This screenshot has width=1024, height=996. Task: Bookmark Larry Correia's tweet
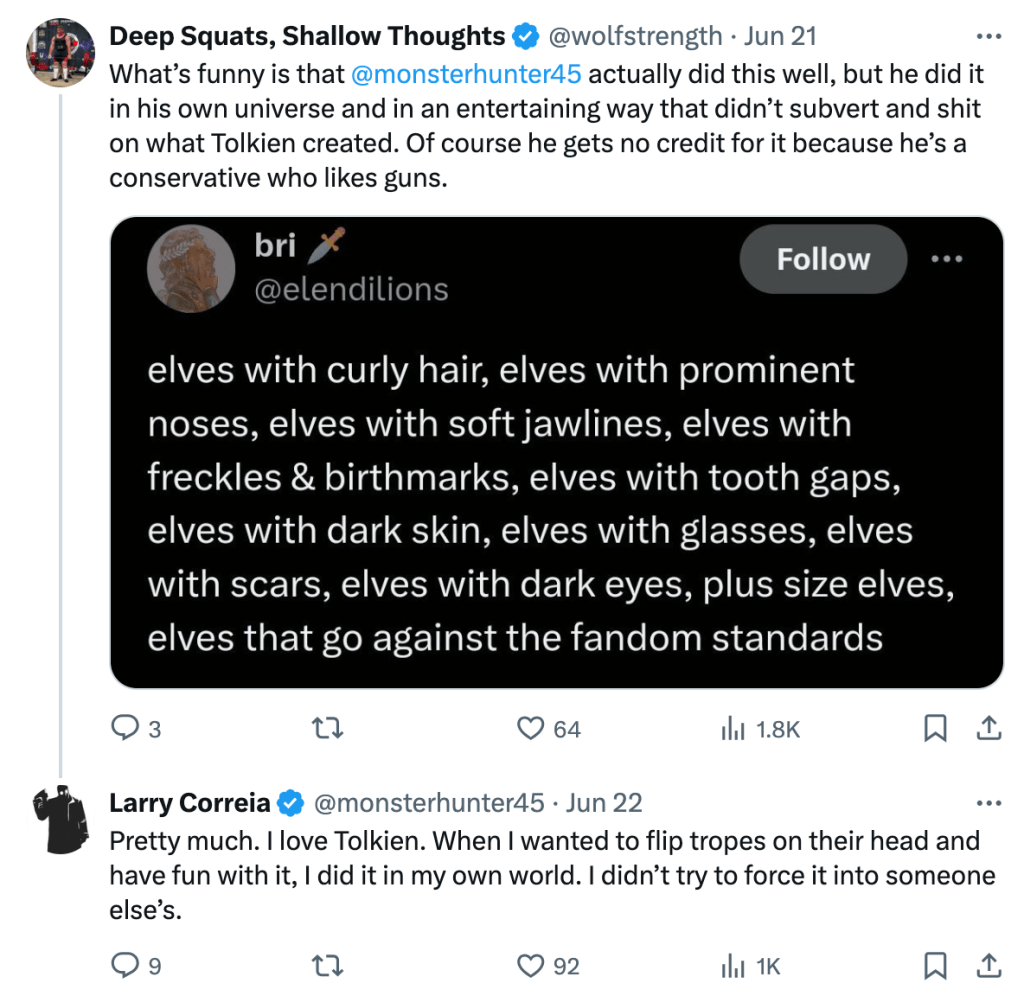click(x=935, y=966)
